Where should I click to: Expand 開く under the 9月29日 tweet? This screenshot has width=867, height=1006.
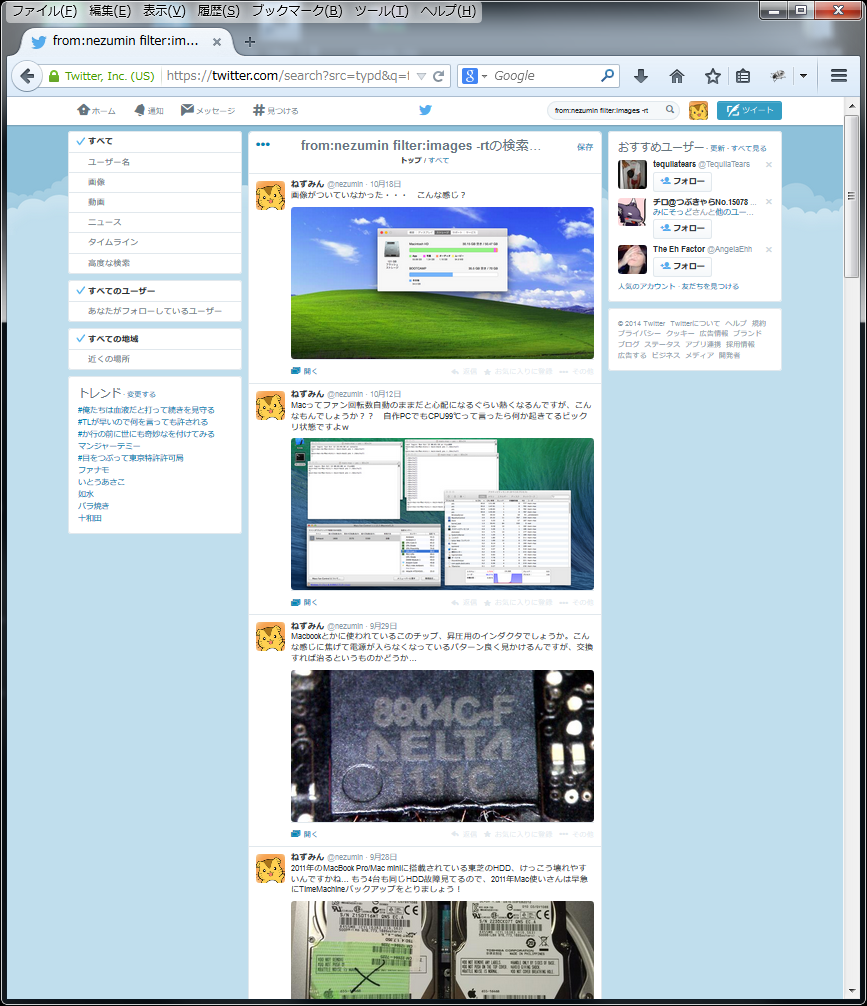(x=305, y=834)
